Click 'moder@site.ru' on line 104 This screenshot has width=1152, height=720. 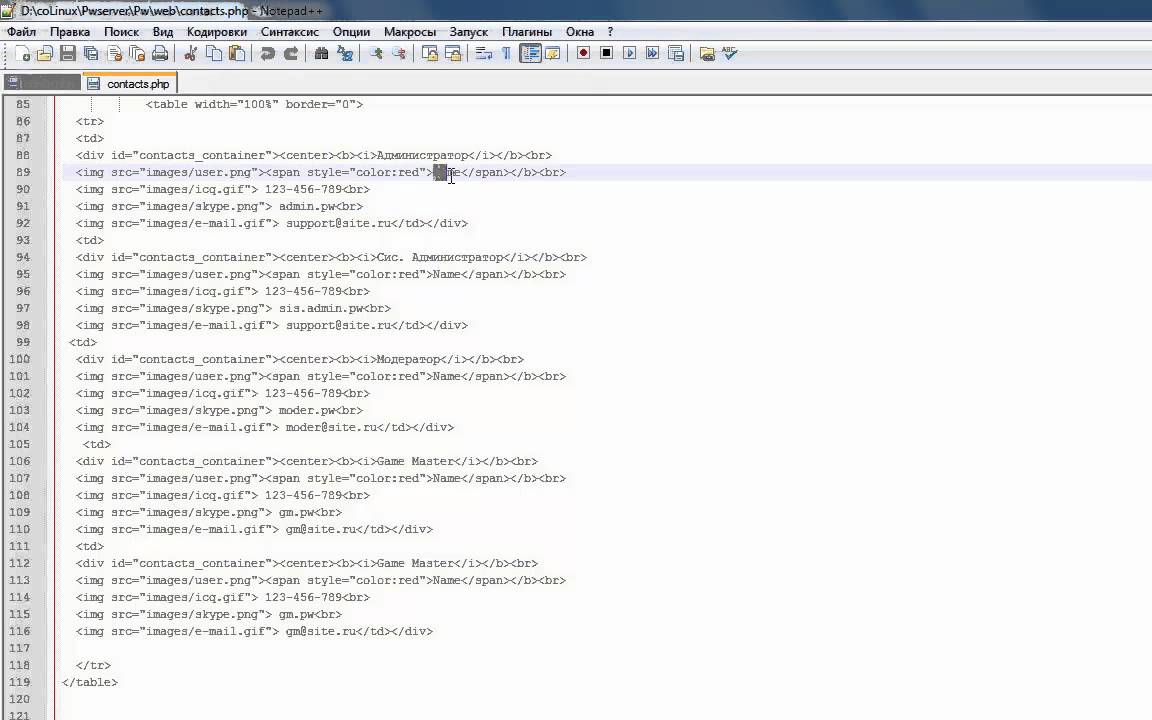click(331, 428)
